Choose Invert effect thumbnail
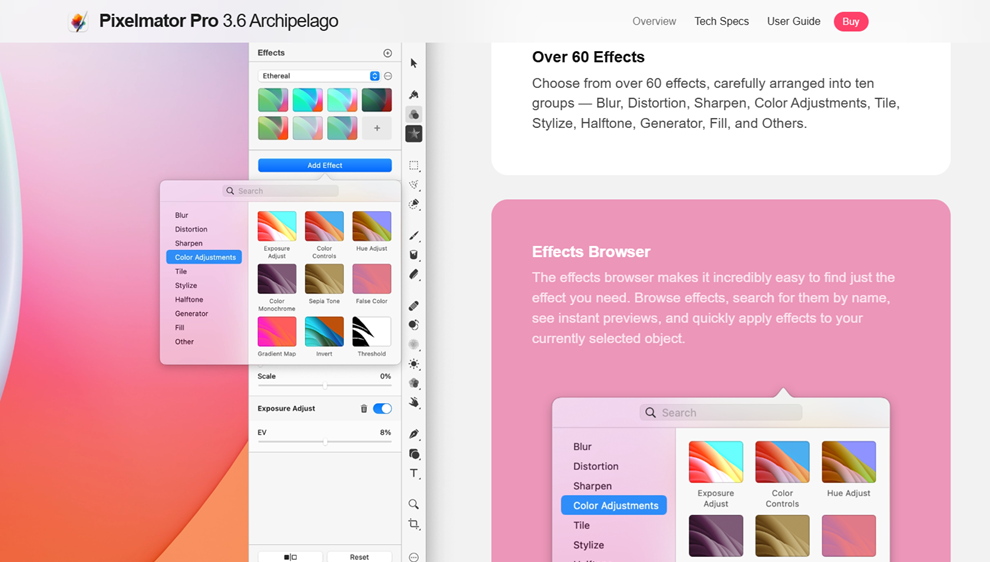 coord(324,332)
